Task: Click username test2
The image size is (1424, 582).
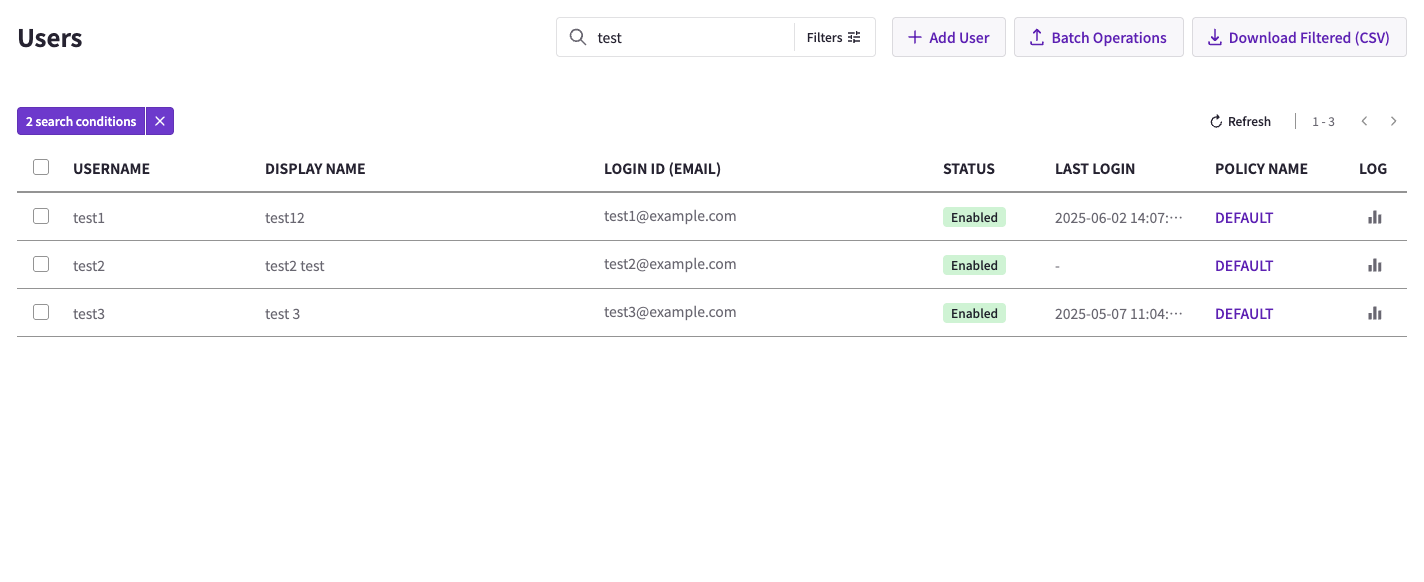Action: click(x=89, y=266)
